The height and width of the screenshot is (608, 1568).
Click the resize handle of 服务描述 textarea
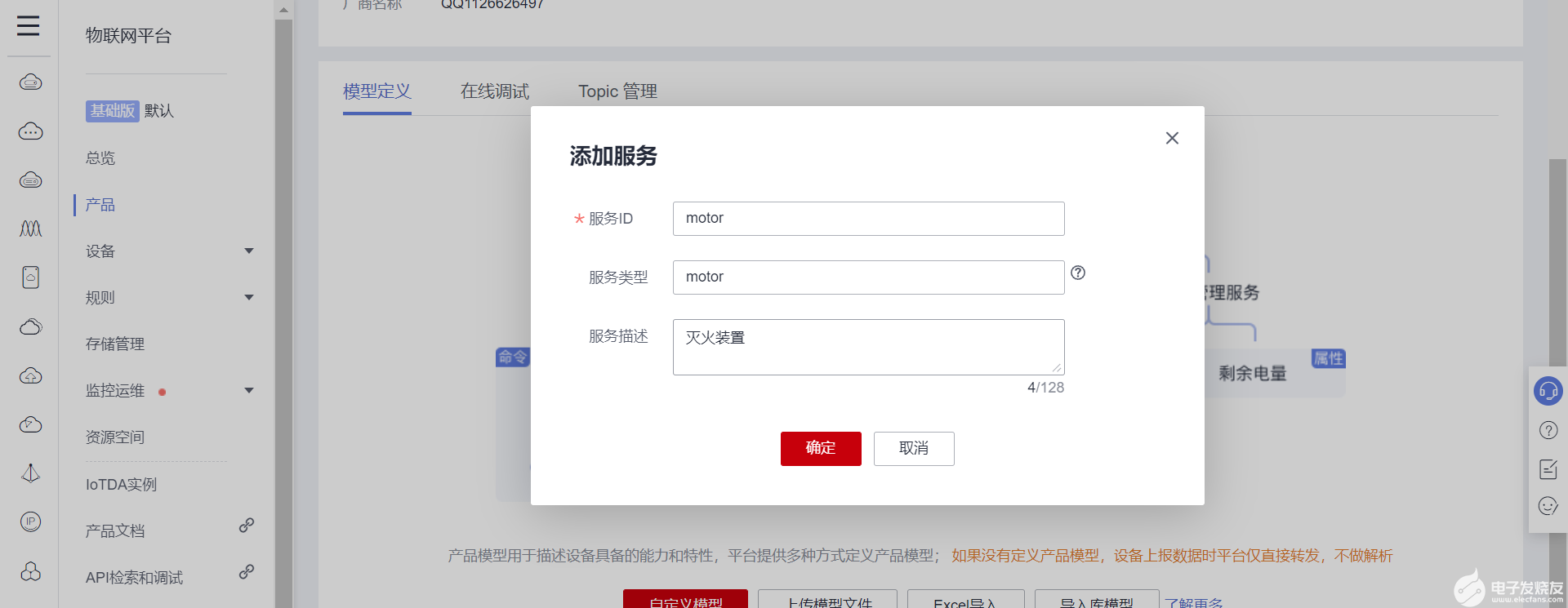(x=1057, y=368)
